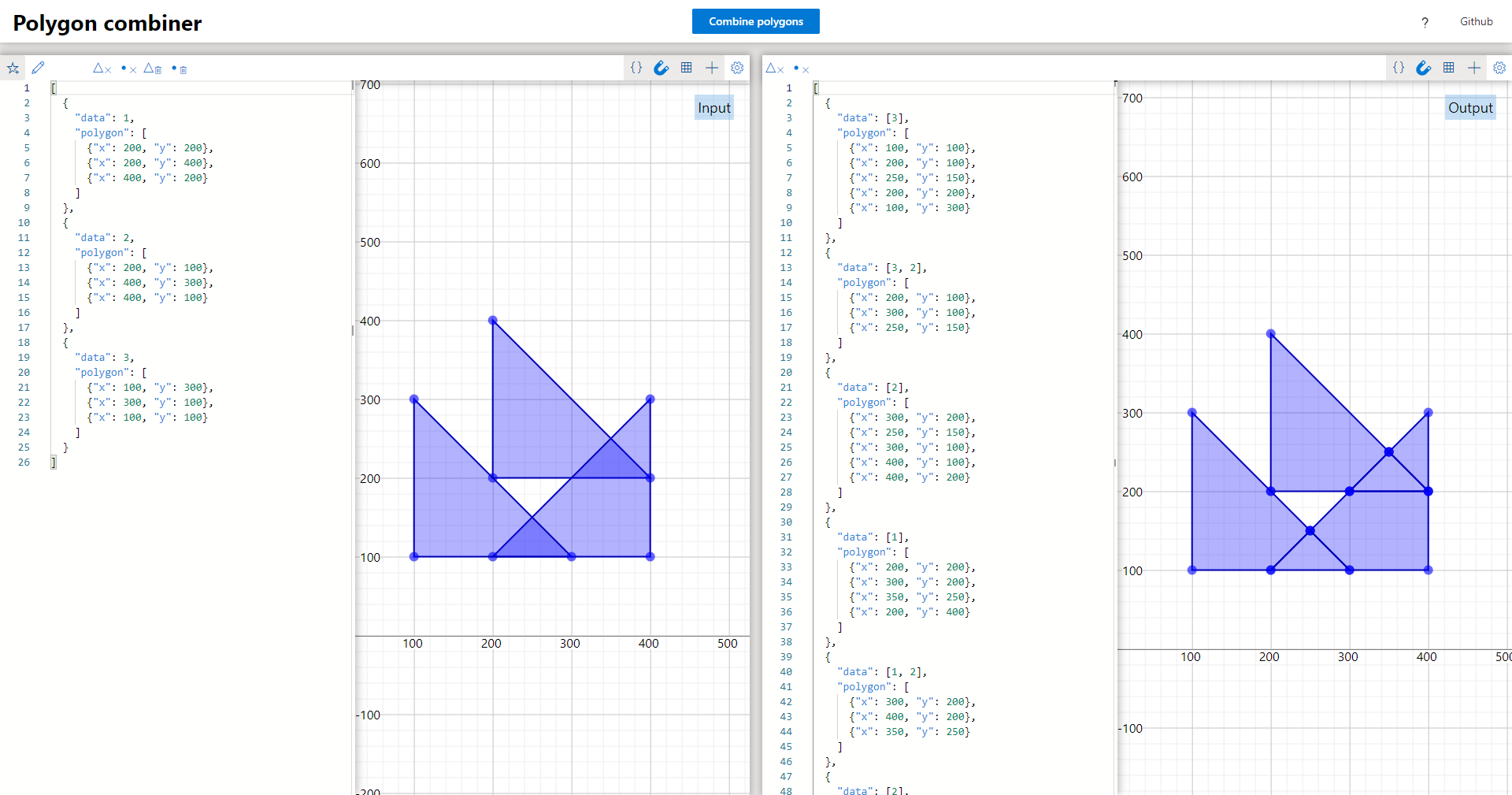The height and width of the screenshot is (795, 1512).
Task: Click the Input label on the canvas
Action: click(714, 108)
